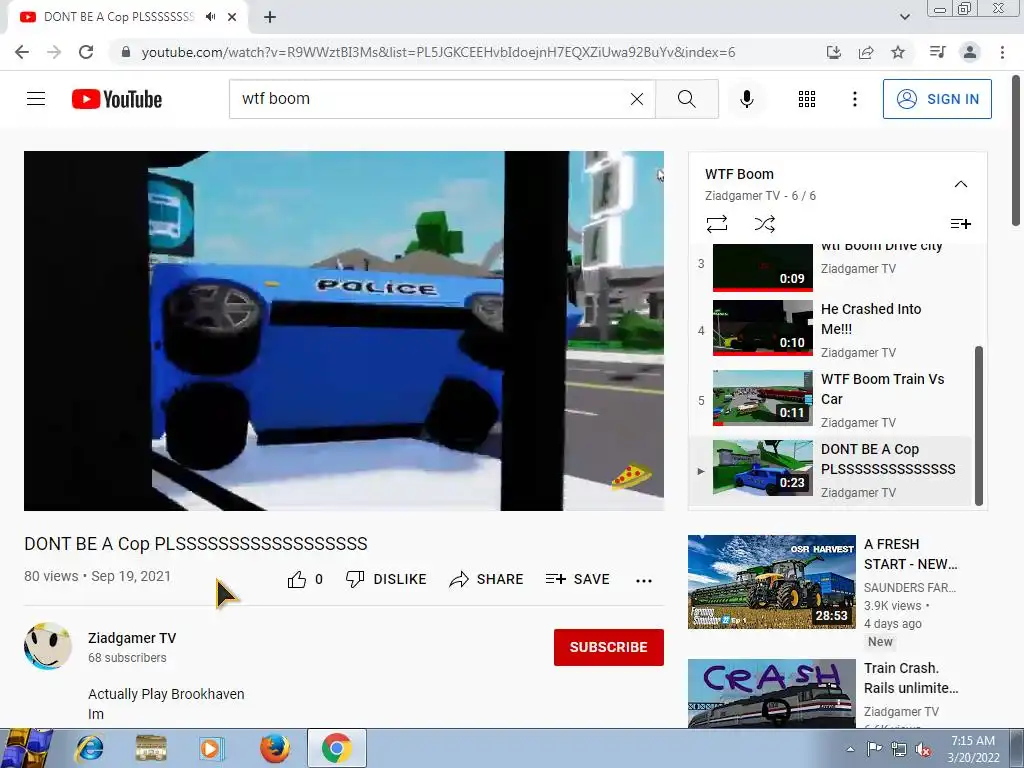Open a new browser tab
The height and width of the screenshot is (768, 1024).
pyautogui.click(x=270, y=17)
